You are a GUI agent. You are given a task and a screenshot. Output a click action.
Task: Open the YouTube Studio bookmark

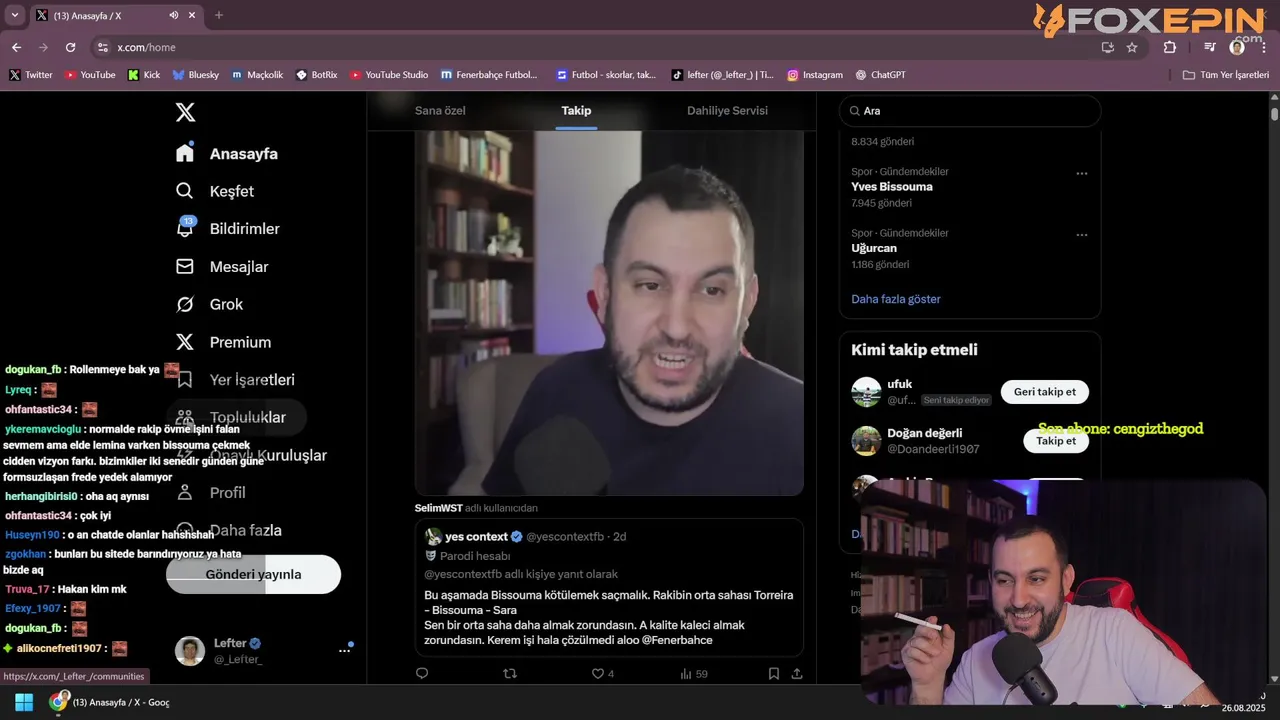pos(390,75)
